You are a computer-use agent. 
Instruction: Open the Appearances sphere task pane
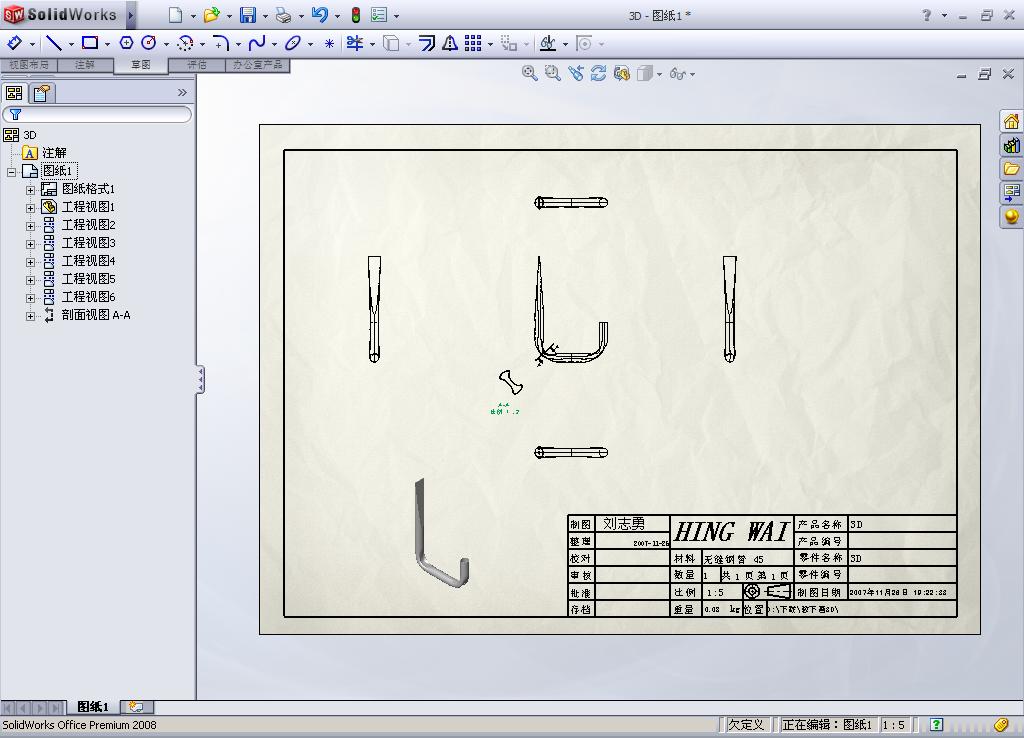[1011, 216]
